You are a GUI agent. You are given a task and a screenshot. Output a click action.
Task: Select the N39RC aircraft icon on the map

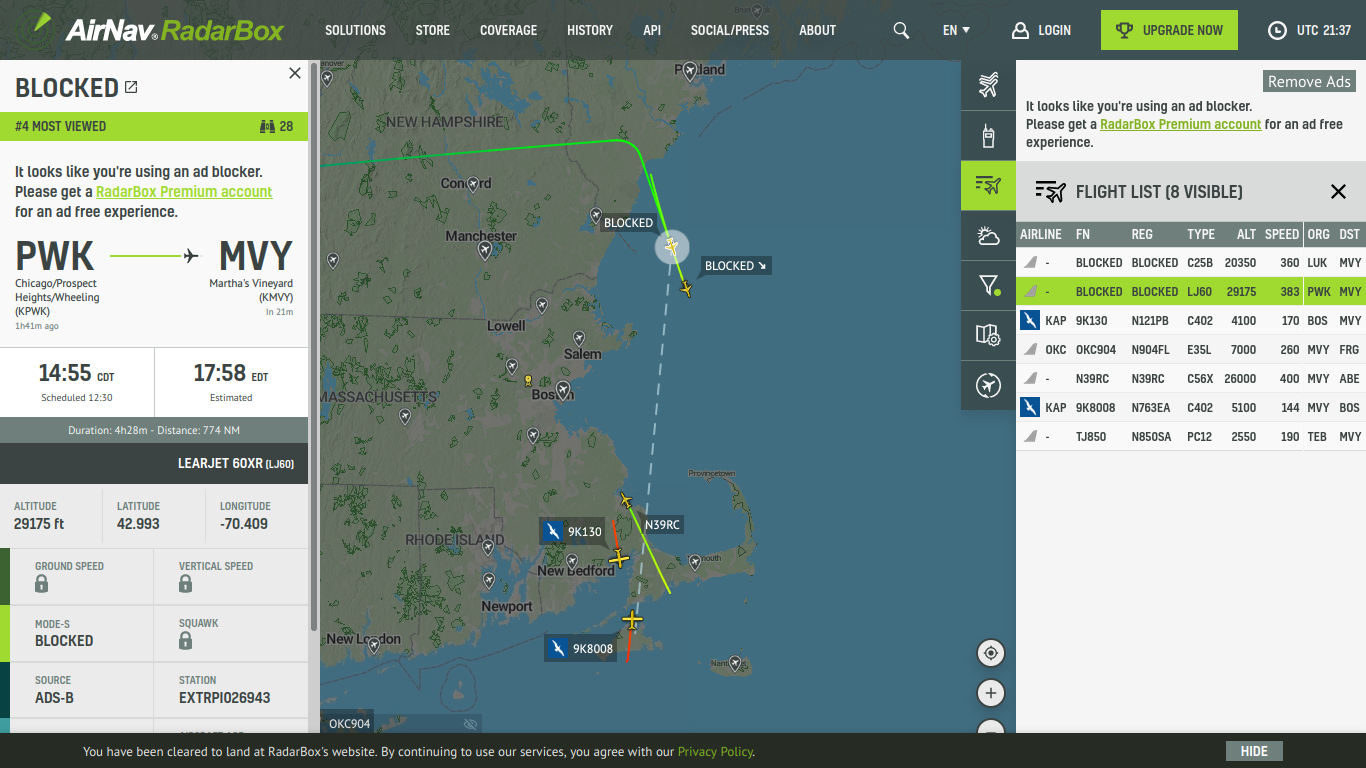tap(626, 500)
